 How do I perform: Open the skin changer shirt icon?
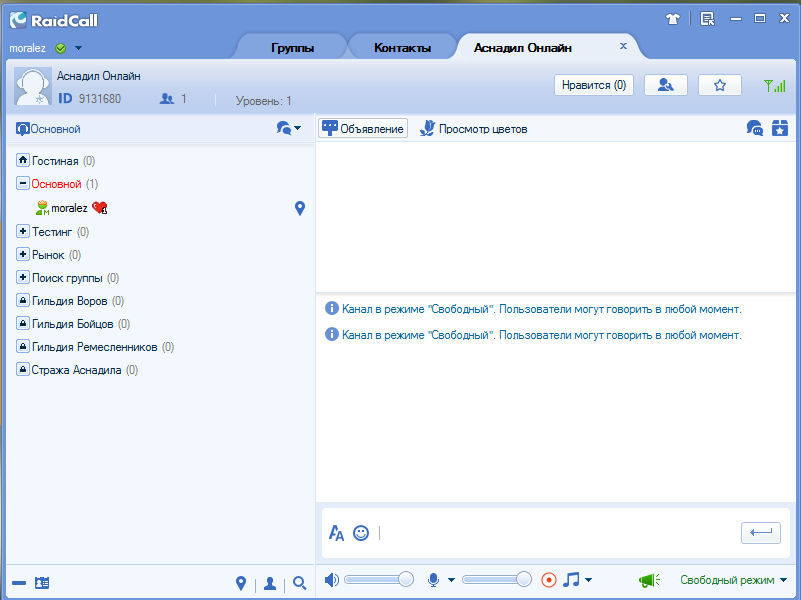(x=673, y=19)
